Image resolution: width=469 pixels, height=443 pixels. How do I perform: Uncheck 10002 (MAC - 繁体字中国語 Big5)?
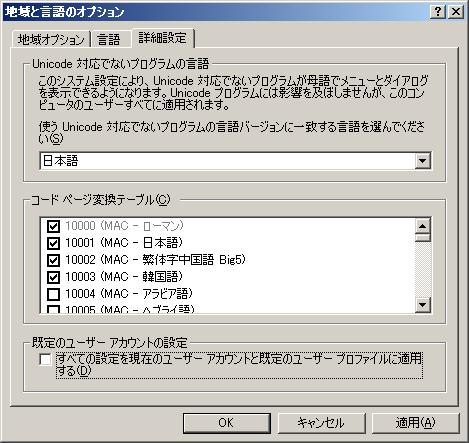[x=53, y=260]
